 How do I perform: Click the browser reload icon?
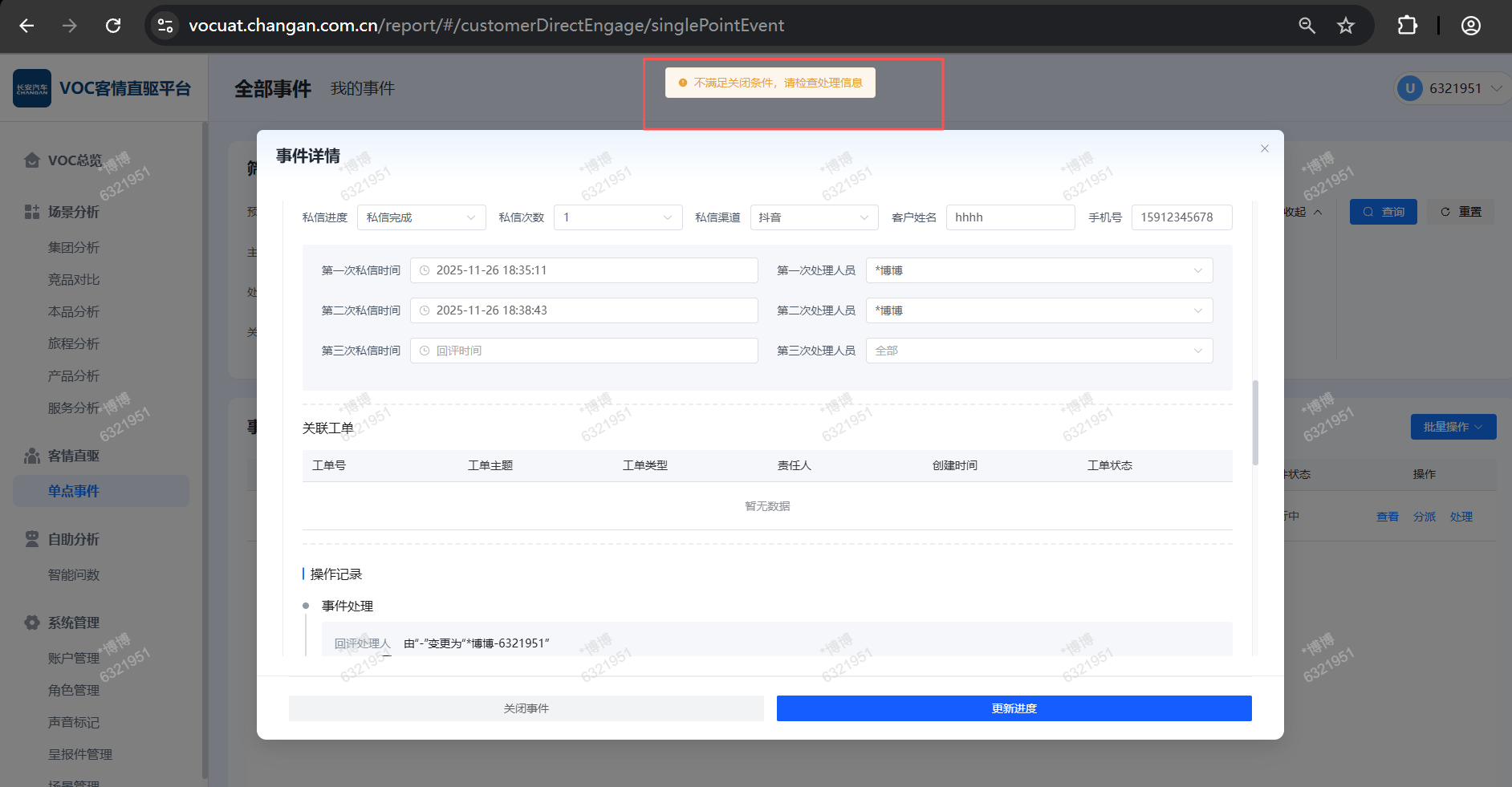113,26
